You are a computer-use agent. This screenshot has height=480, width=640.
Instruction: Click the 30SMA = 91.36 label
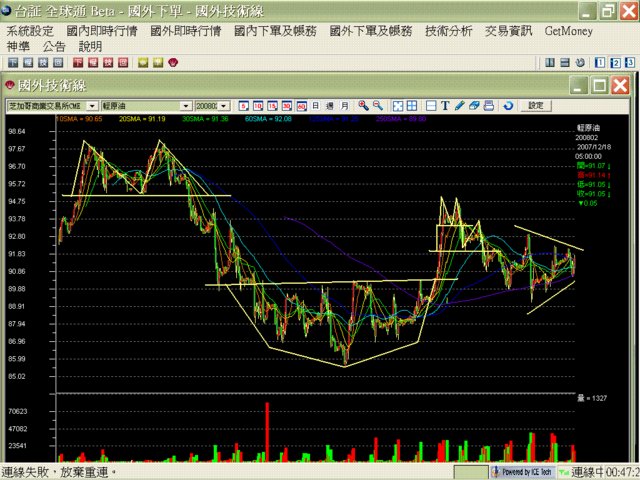coord(205,119)
